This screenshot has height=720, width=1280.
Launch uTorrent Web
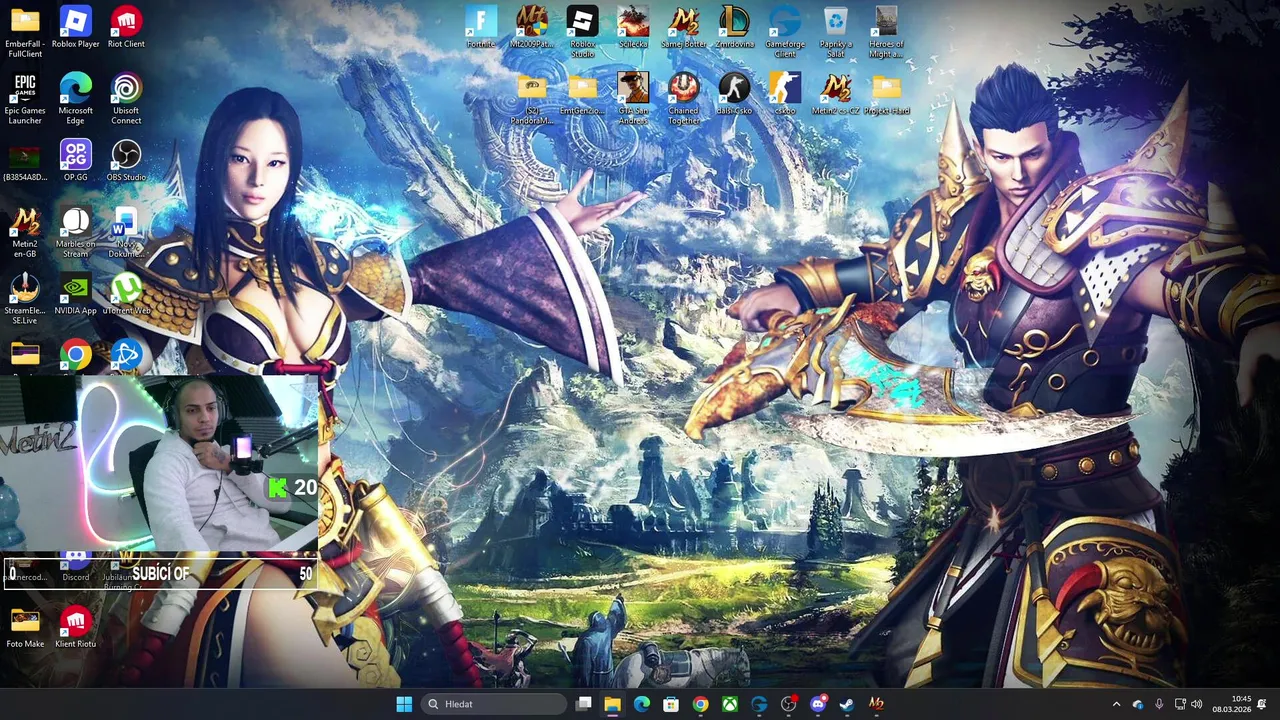click(126, 294)
